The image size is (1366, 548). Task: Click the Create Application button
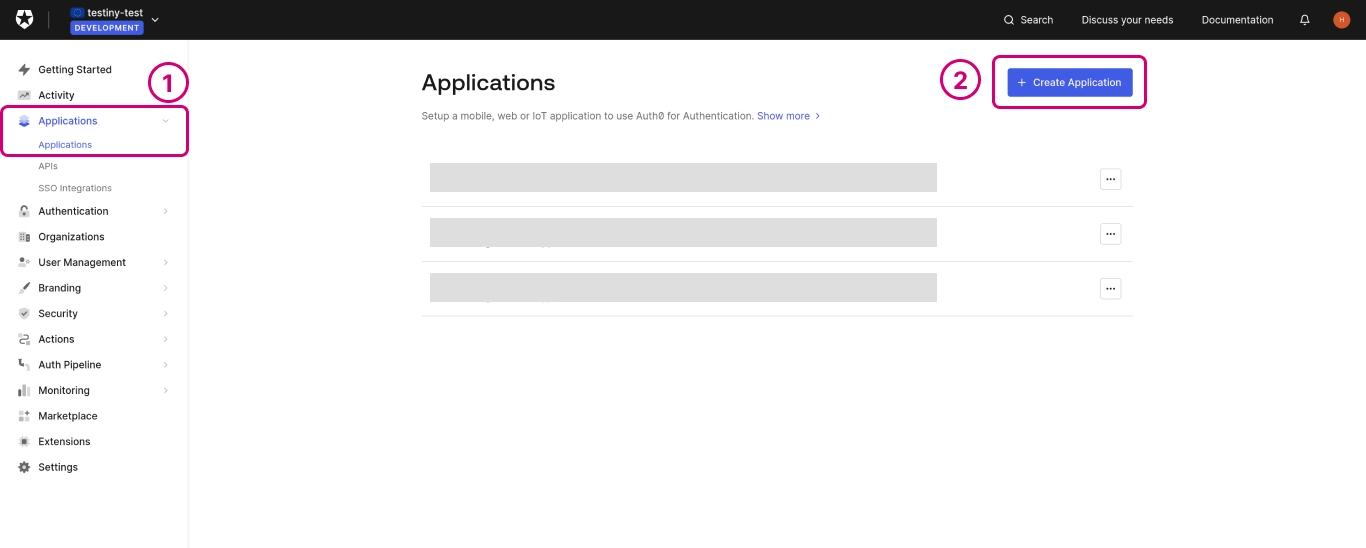pyautogui.click(x=1069, y=83)
